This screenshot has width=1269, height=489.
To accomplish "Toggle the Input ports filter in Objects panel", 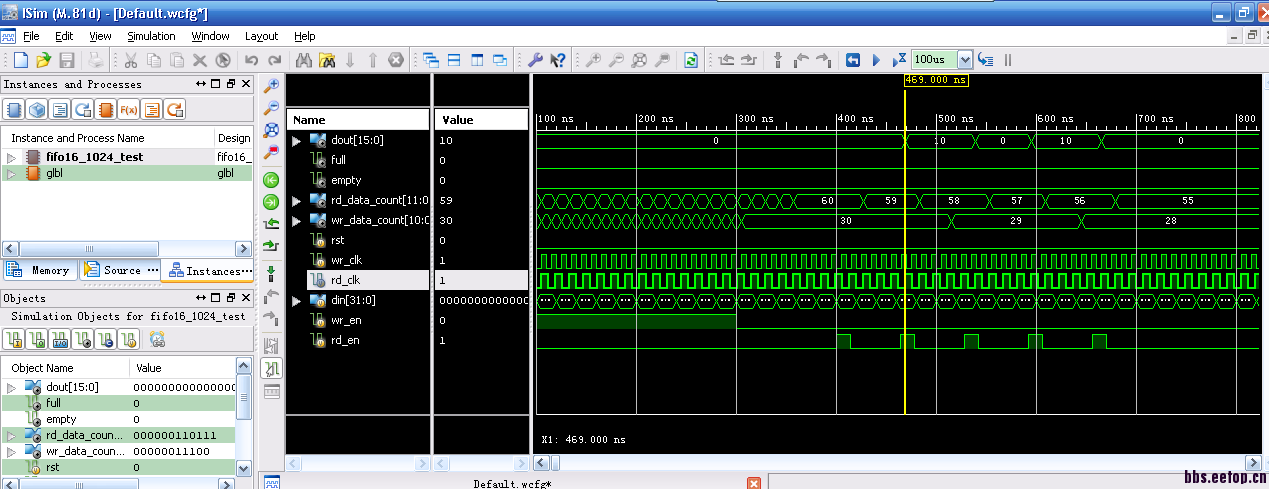I will tap(15, 341).
